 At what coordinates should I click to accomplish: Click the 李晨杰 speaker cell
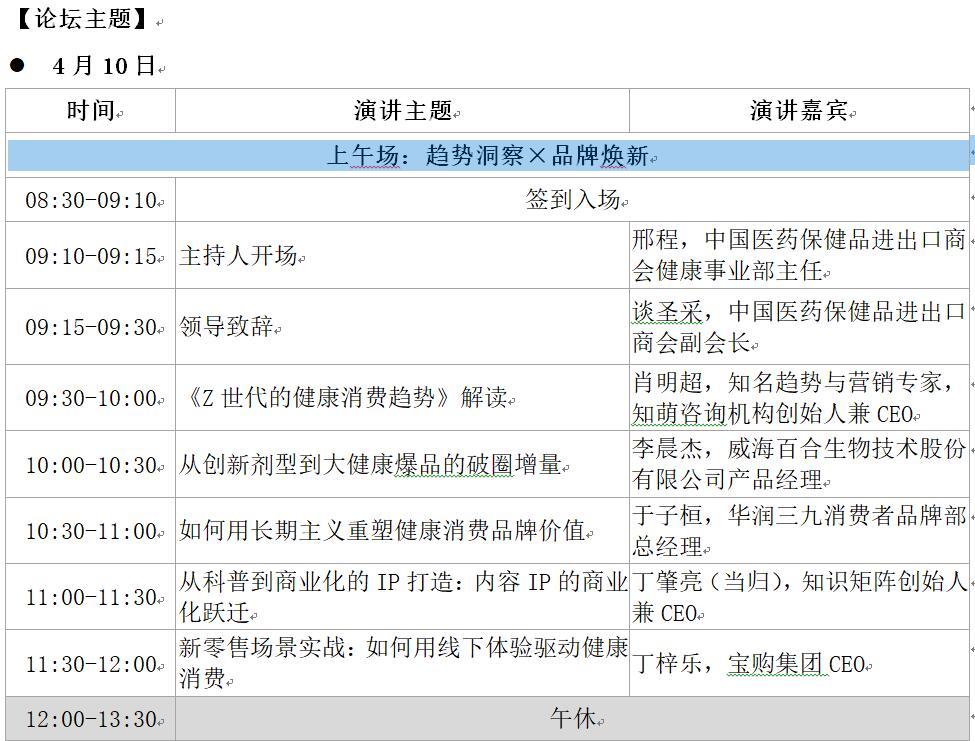(x=798, y=464)
